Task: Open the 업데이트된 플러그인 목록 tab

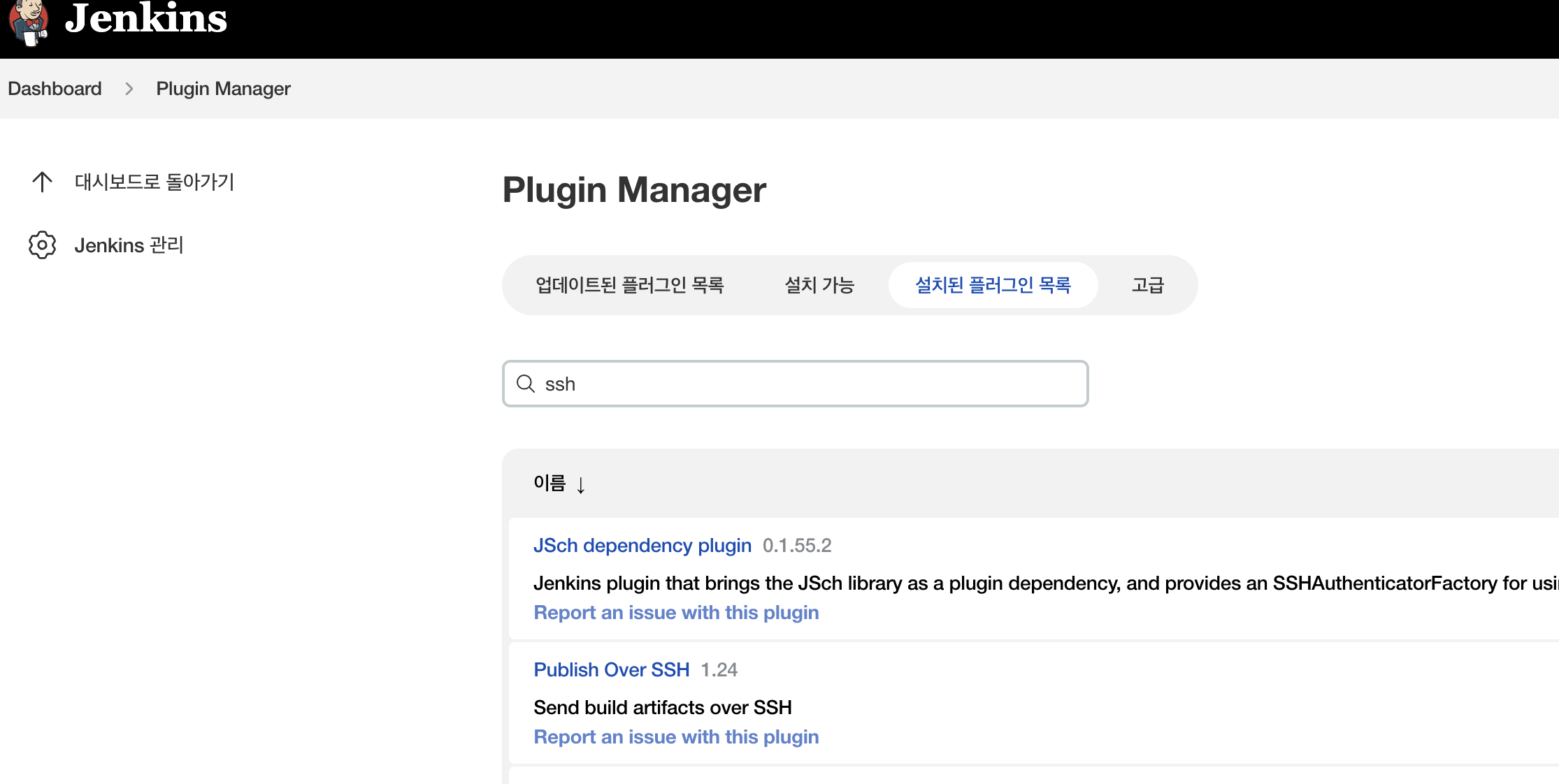Action: click(629, 285)
